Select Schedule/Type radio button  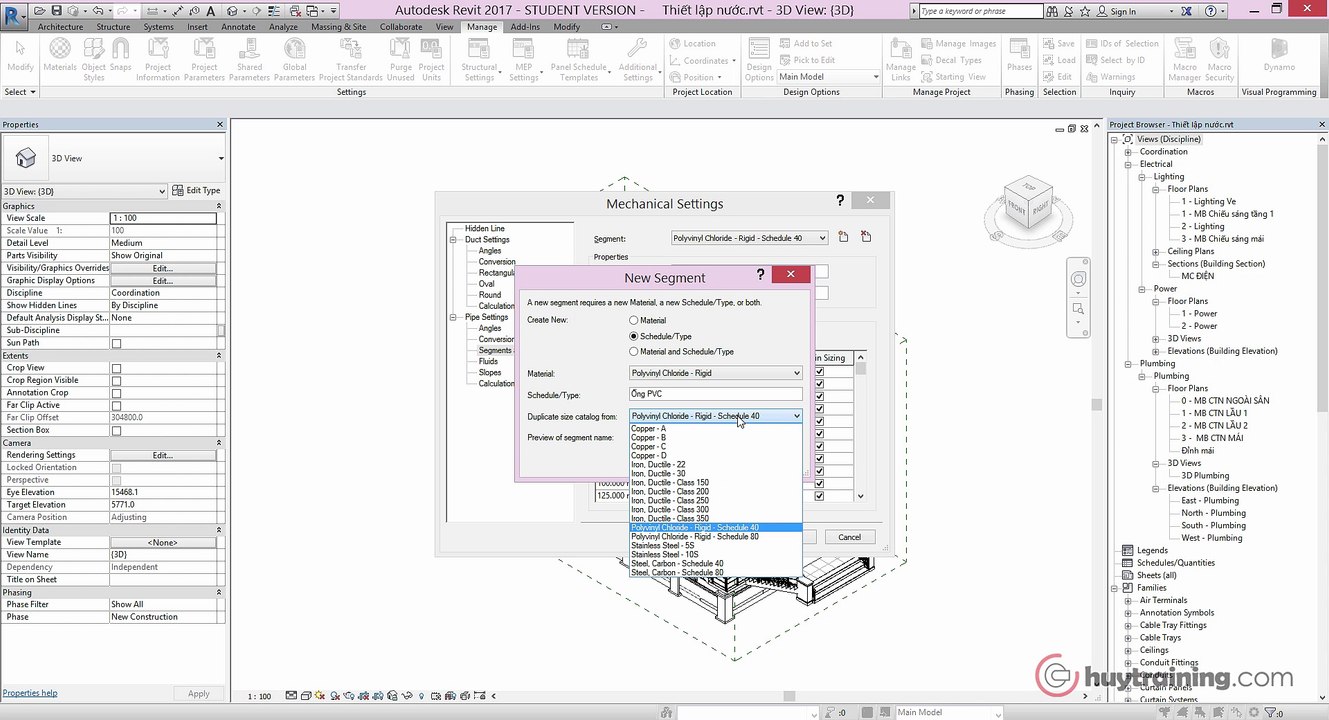633,336
